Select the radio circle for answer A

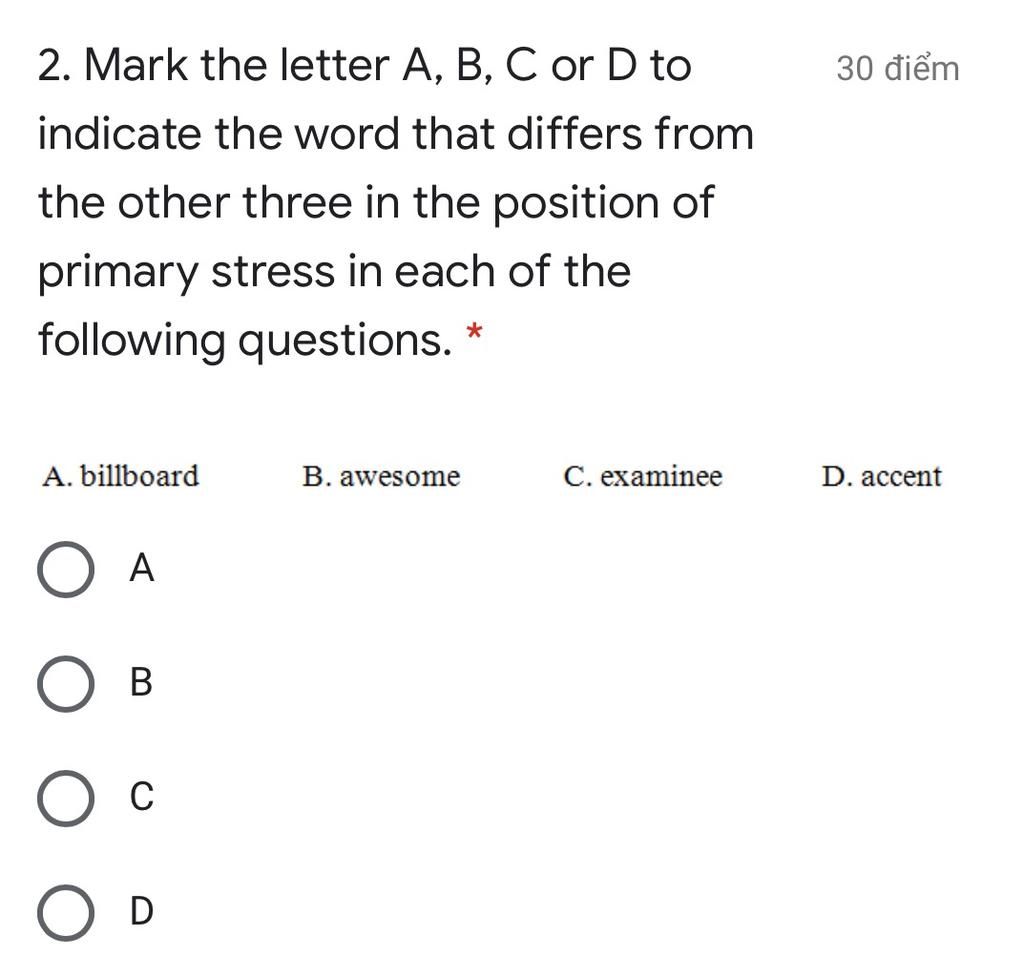[65, 569]
